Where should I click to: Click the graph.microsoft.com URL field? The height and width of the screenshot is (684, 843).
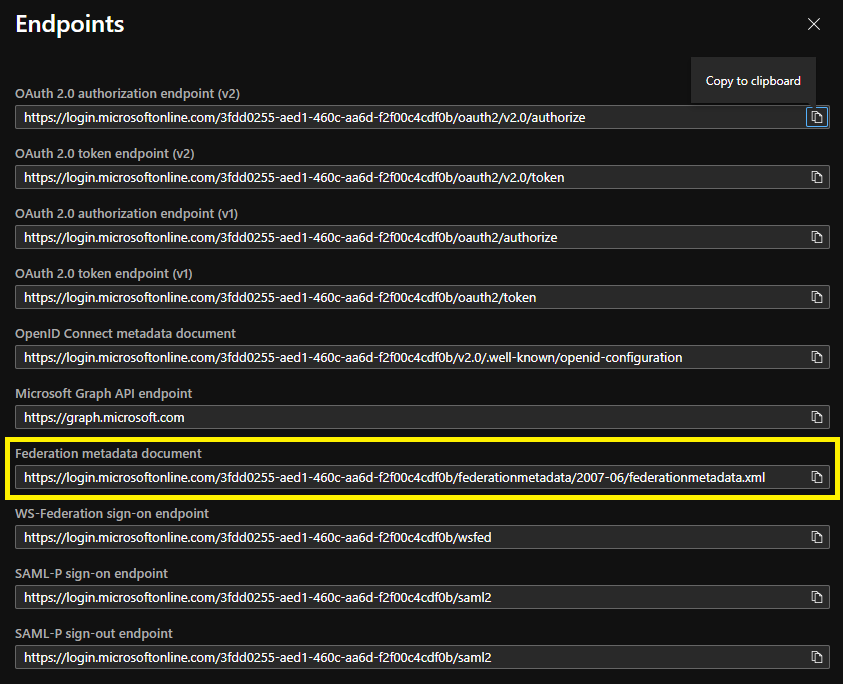point(410,417)
